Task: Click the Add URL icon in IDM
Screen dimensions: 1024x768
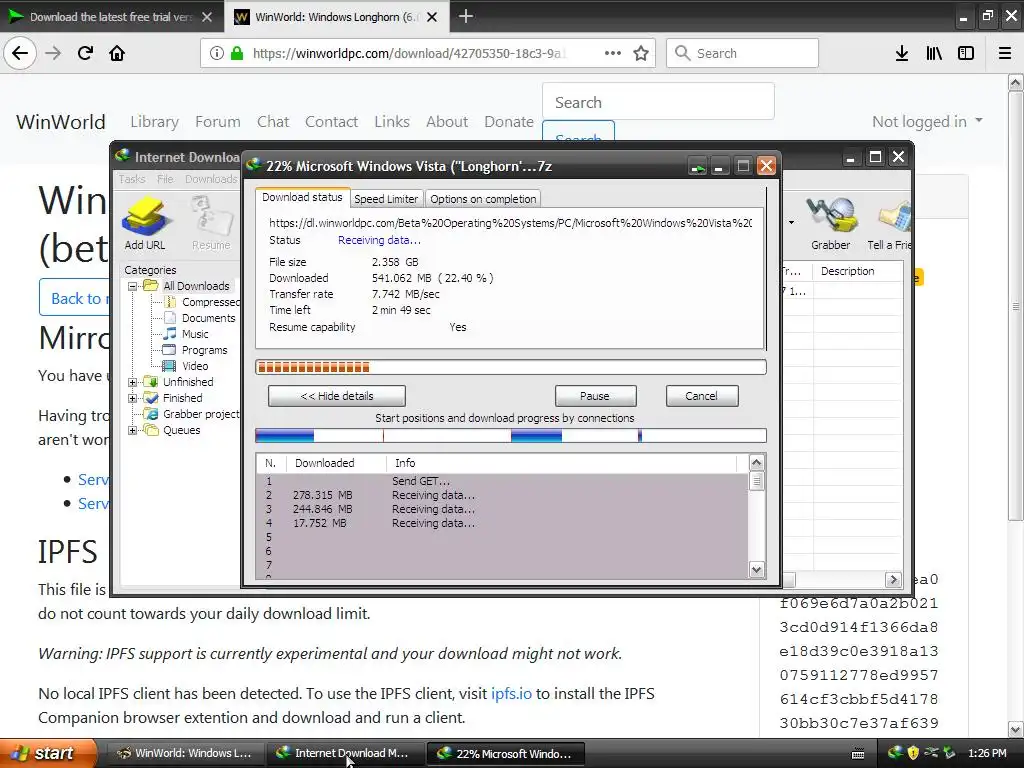Action: coord(145,223)
